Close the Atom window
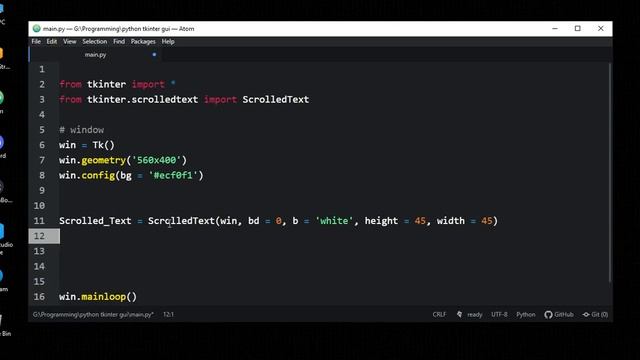The height and width of the screenshot is (360, 640). 600,29
